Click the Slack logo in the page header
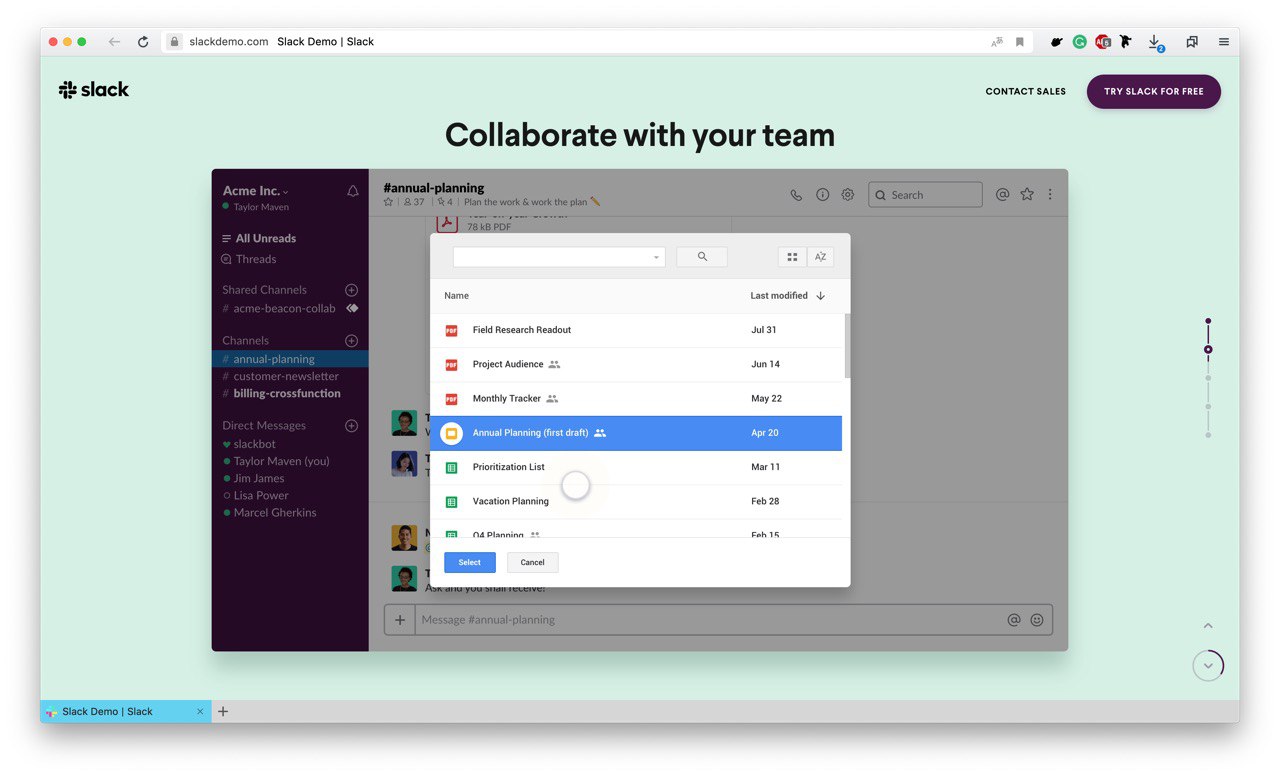 (94, 90)
